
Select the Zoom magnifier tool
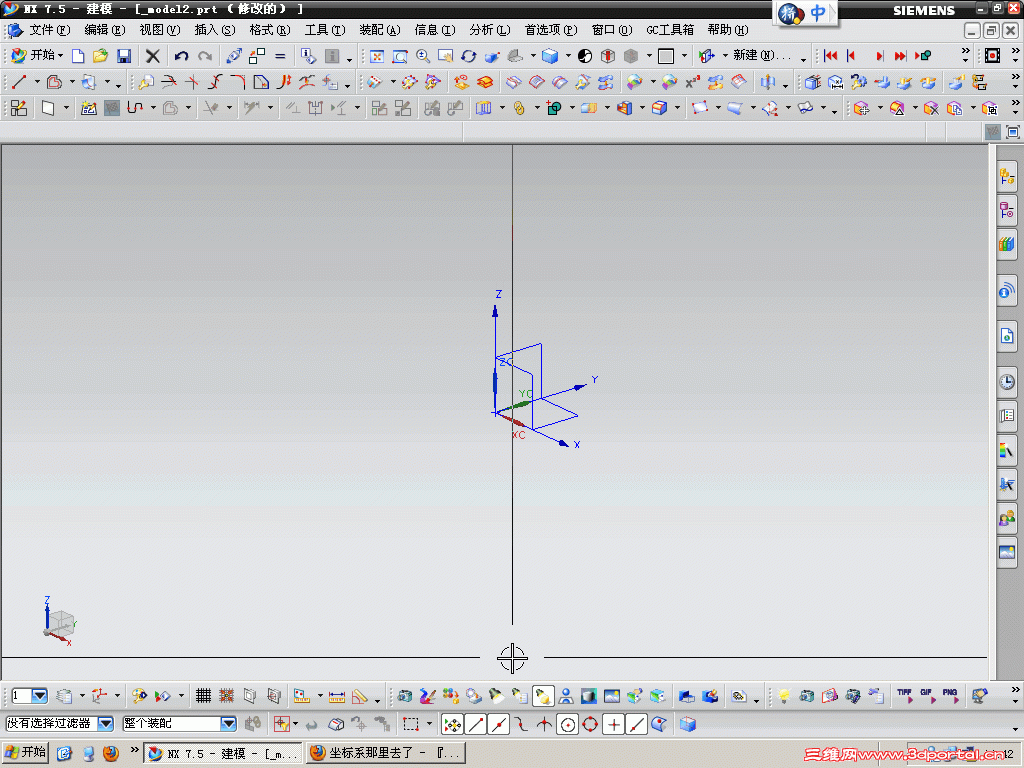pyautogui.click(x=423, y=56)
